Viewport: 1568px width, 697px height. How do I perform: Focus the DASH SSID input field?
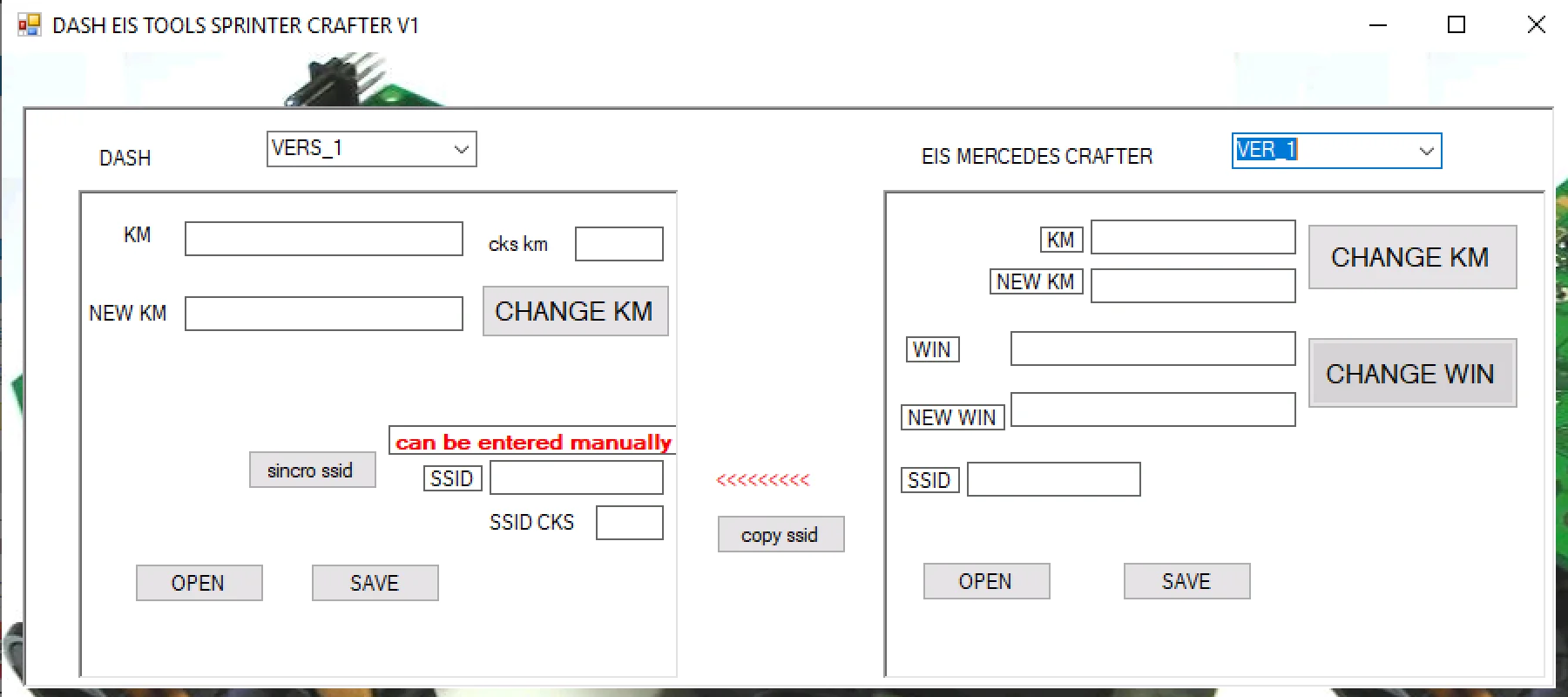(576, 478)
